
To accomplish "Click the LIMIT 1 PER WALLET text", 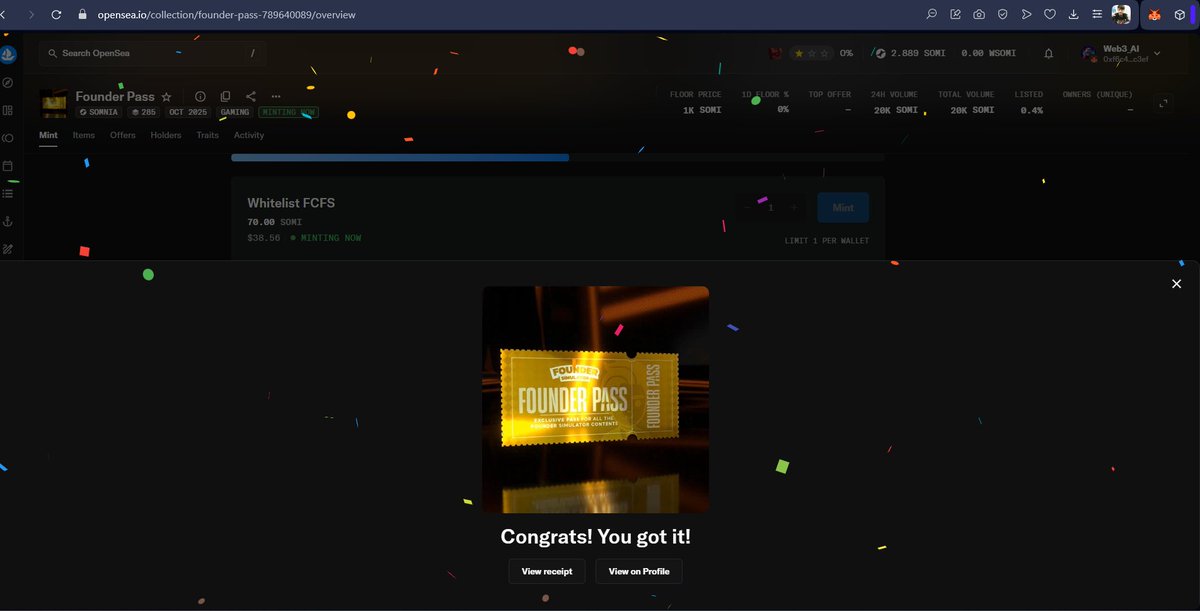I will (x=827, y=241).
